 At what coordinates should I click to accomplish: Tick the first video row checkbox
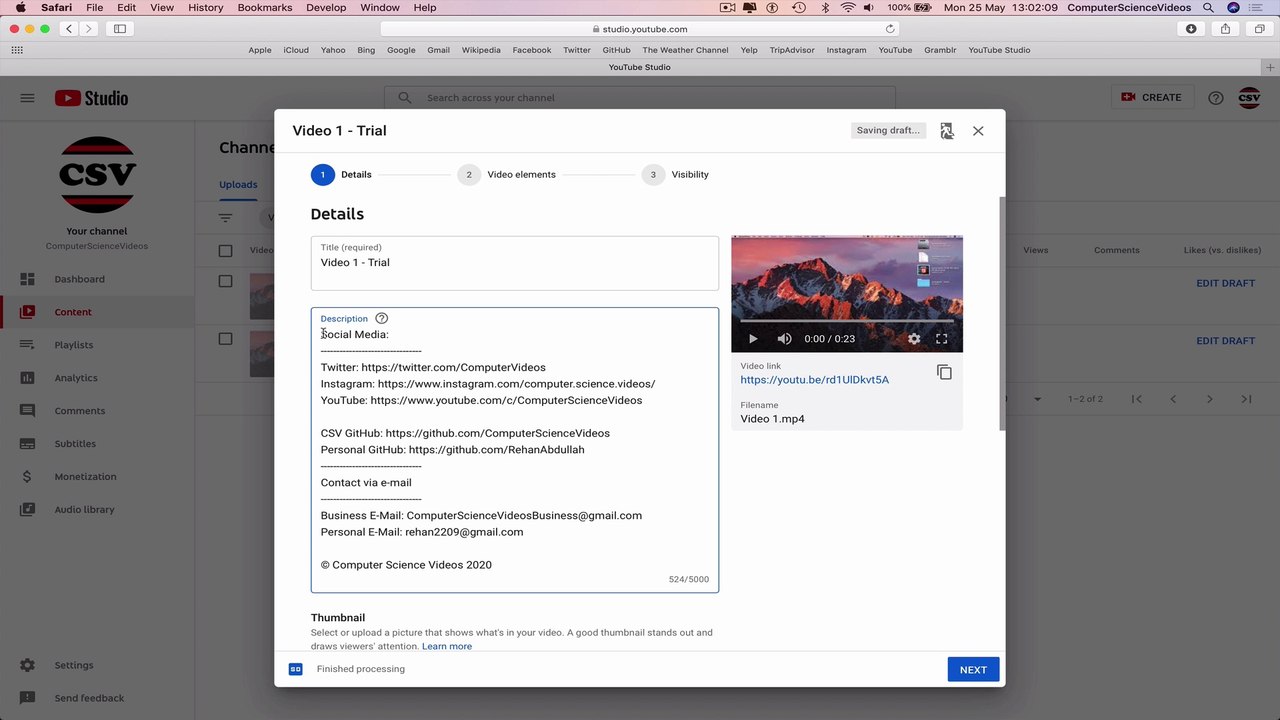[x=225, y=281]
